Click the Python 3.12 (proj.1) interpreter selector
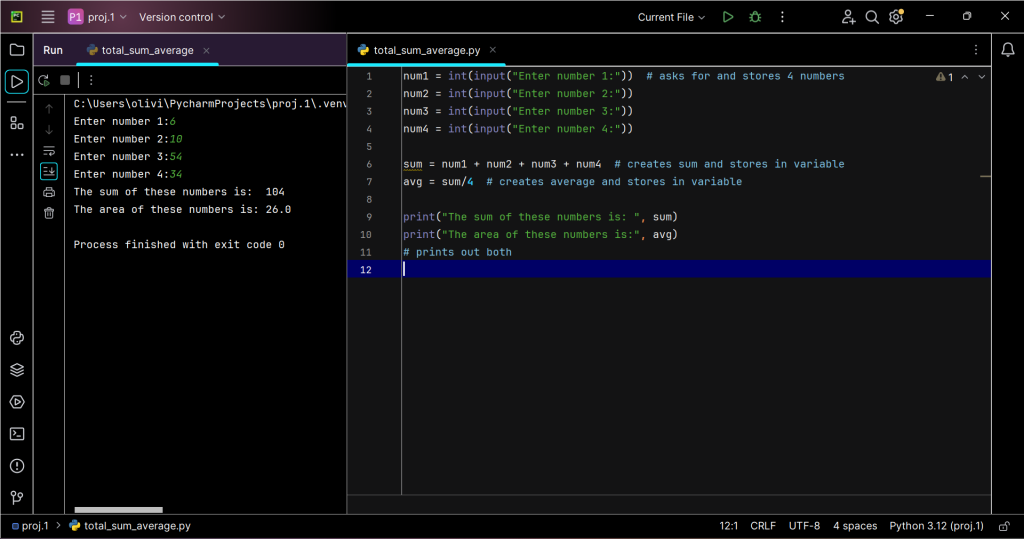The image size is (1024, 539). pyautogui.click(x=936, y=526)
